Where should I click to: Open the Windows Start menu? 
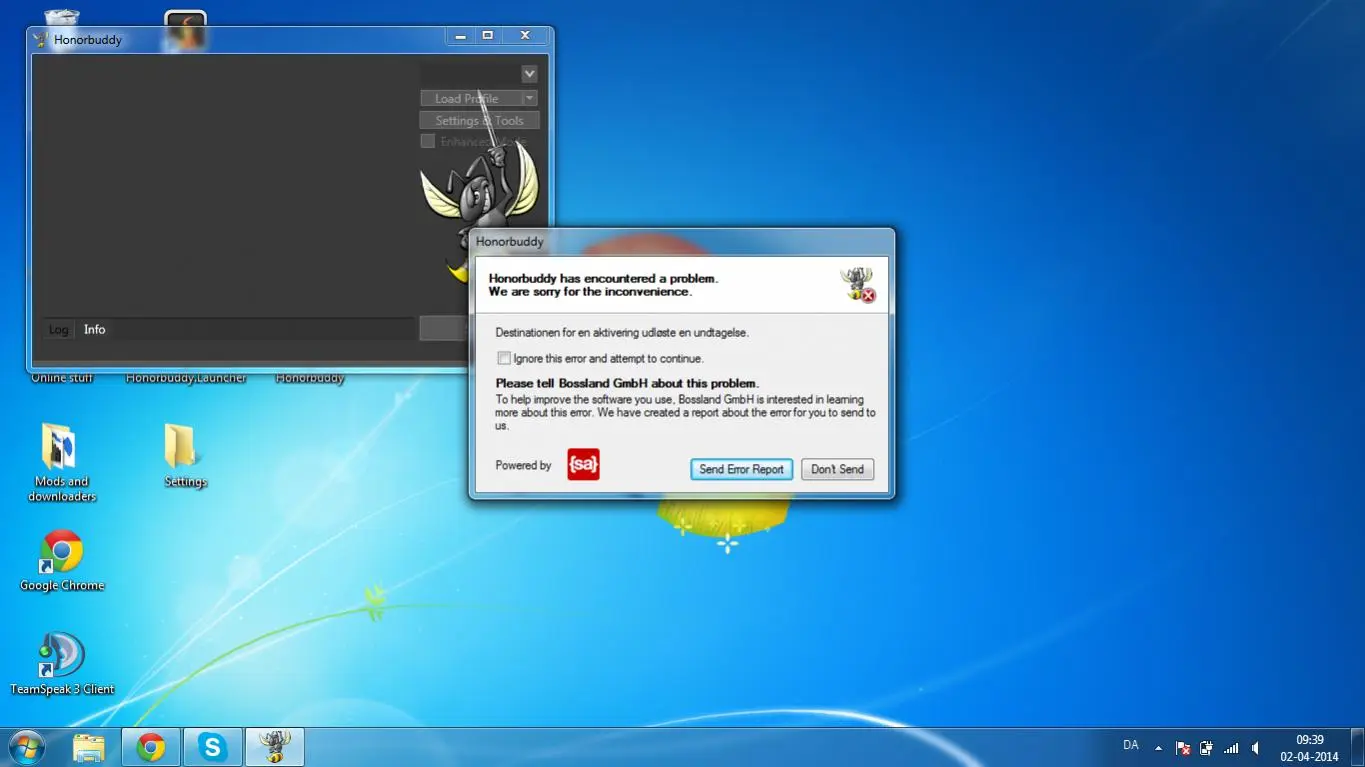[26, 747]
